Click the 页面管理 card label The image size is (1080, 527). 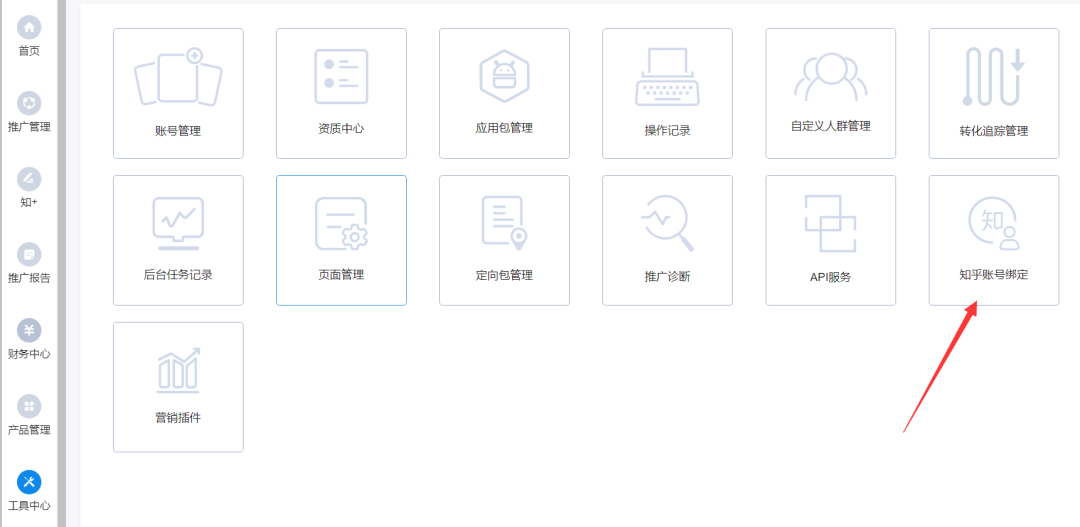pyautogui.click(x=341, y=275)
